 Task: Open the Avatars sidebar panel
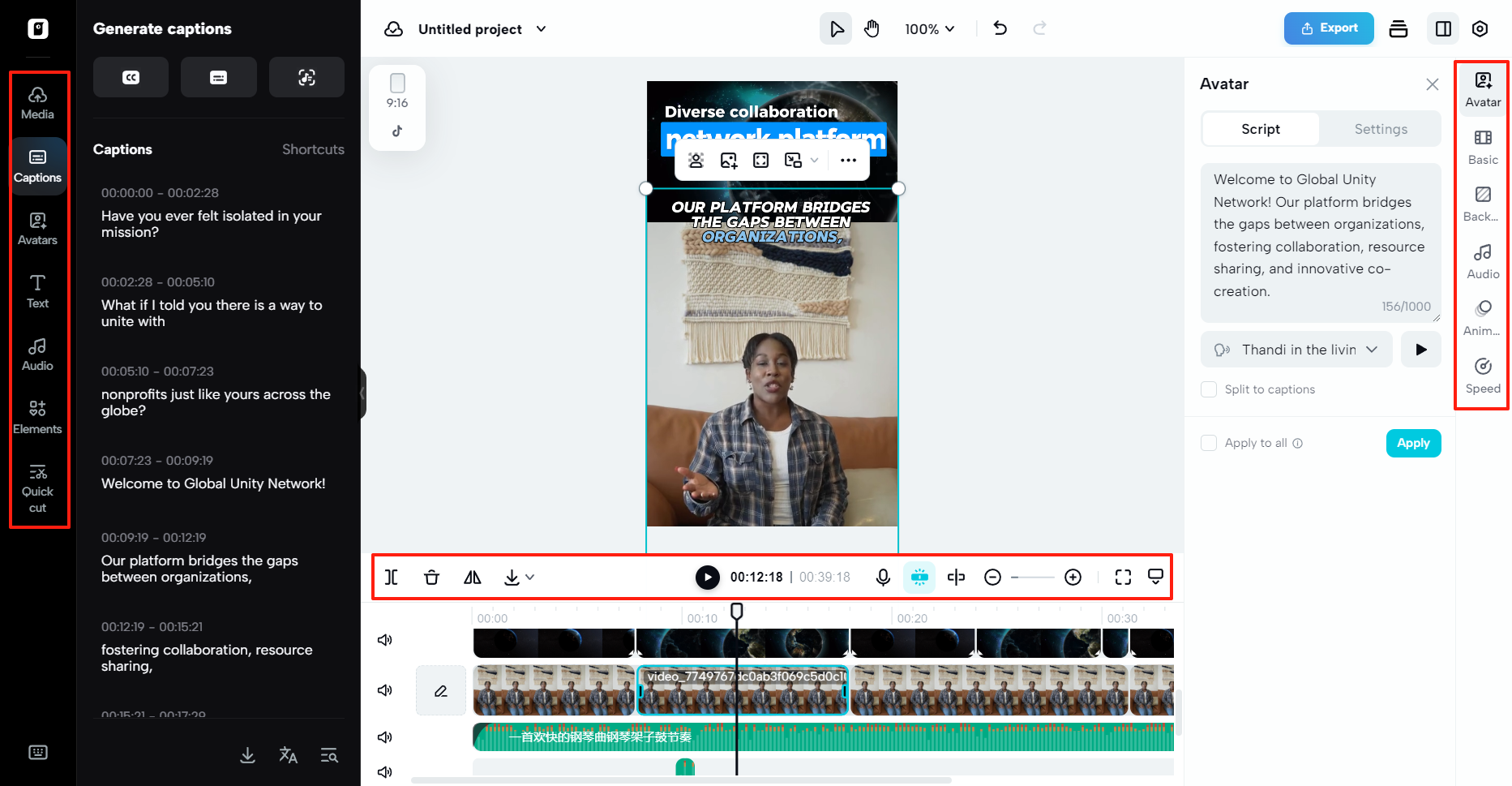click(37, 229)
